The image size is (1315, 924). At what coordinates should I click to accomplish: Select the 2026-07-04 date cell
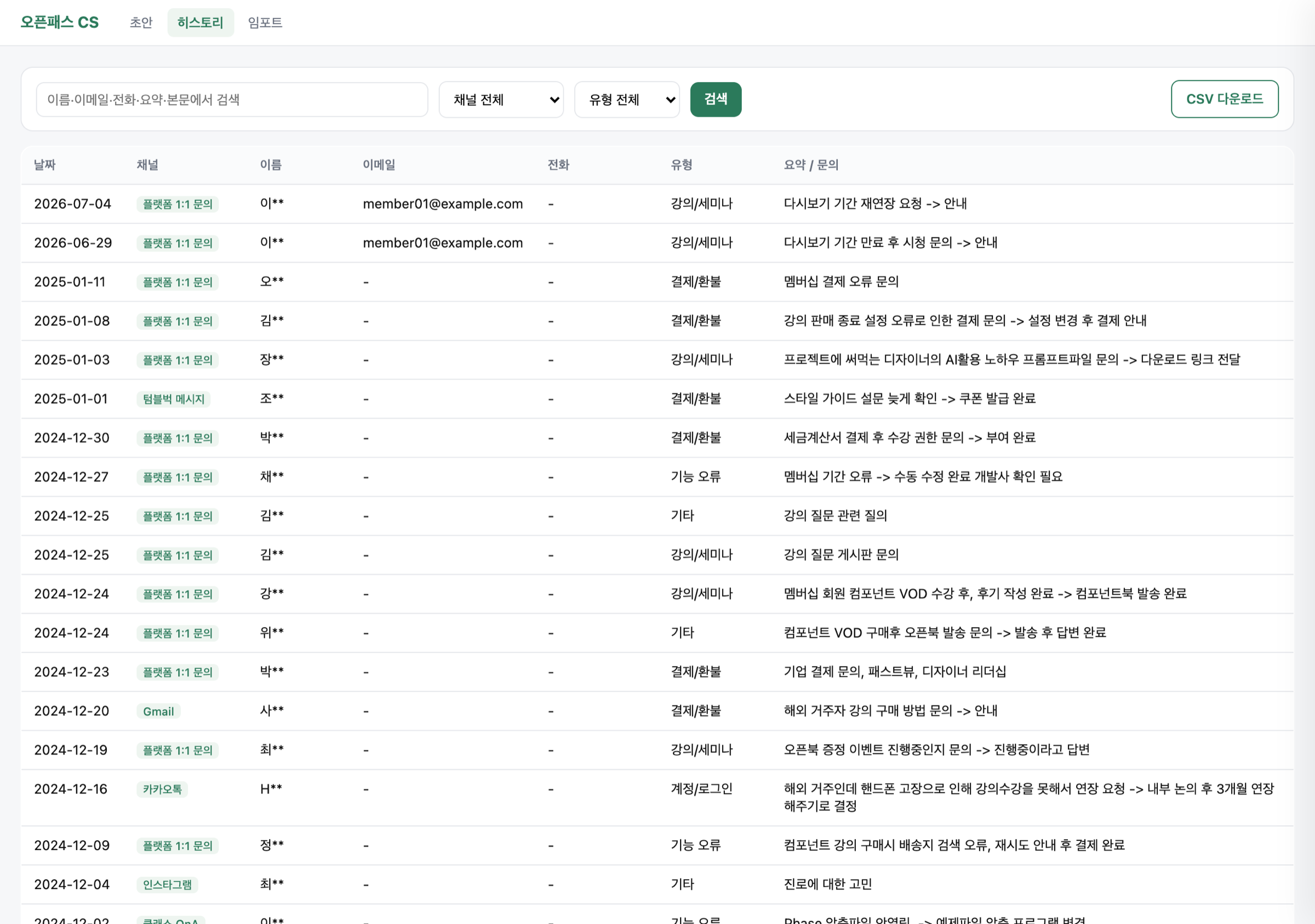[x=73, y=204]
